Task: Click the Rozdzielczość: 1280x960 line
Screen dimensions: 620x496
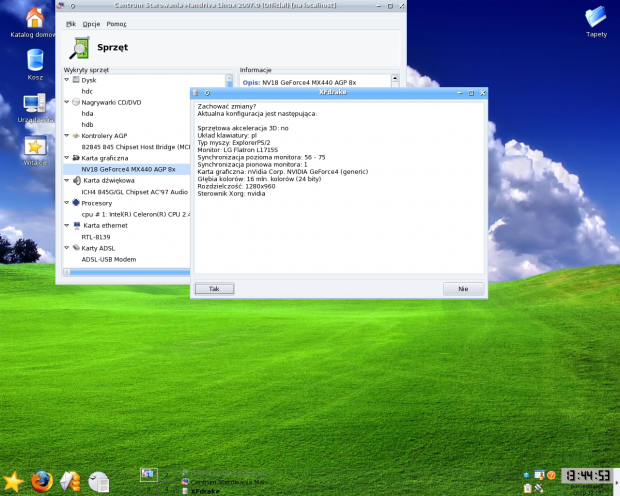Action: [x=236, y=186]
